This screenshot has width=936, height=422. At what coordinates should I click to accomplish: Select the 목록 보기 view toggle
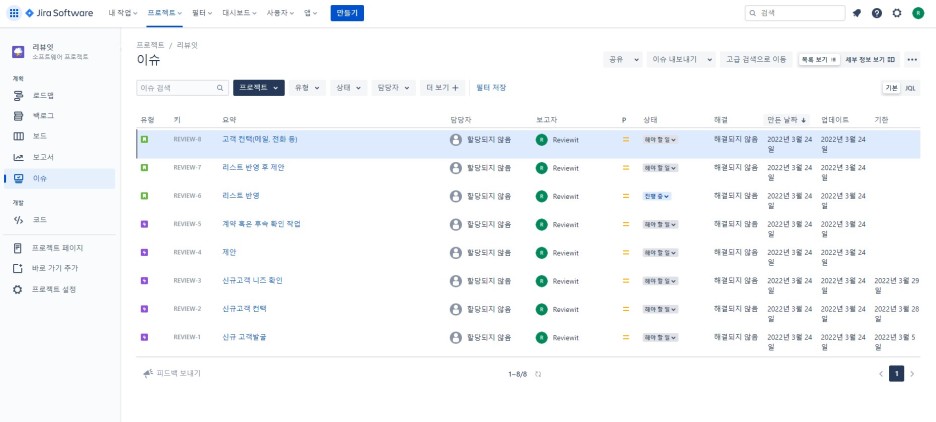(818, 60)
